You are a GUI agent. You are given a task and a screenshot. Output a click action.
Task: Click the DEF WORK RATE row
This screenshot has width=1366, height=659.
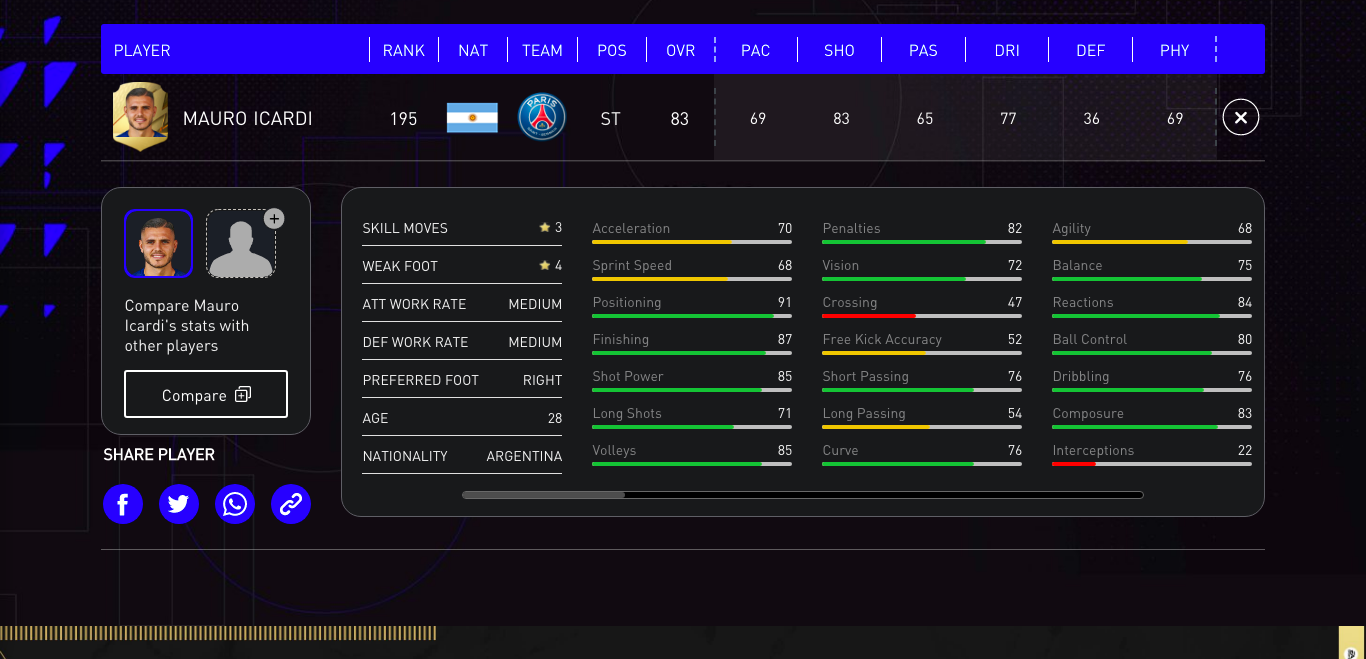(462, 342)
